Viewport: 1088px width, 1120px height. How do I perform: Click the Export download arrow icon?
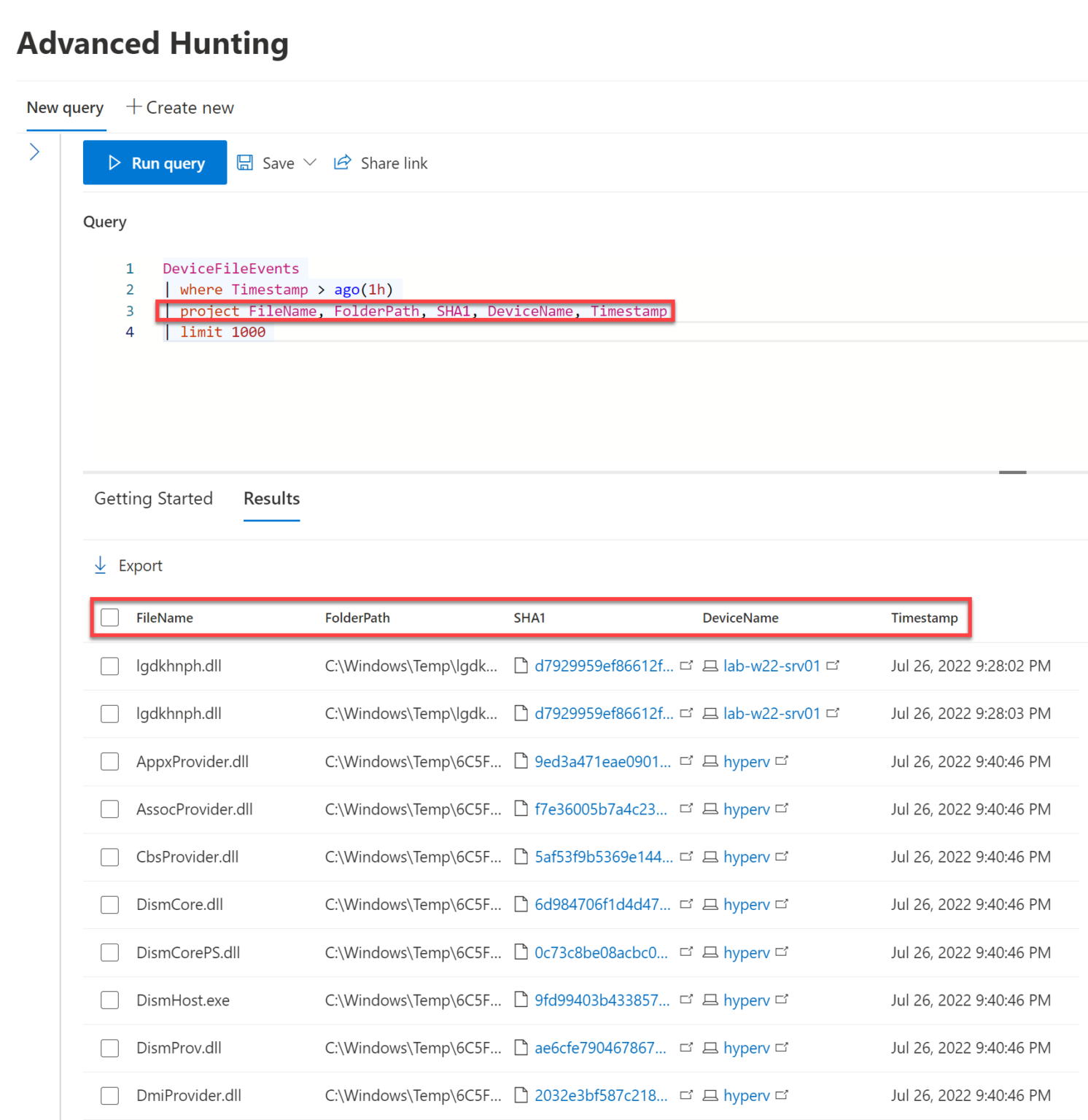pyautogui.click(x=101, y=565)
